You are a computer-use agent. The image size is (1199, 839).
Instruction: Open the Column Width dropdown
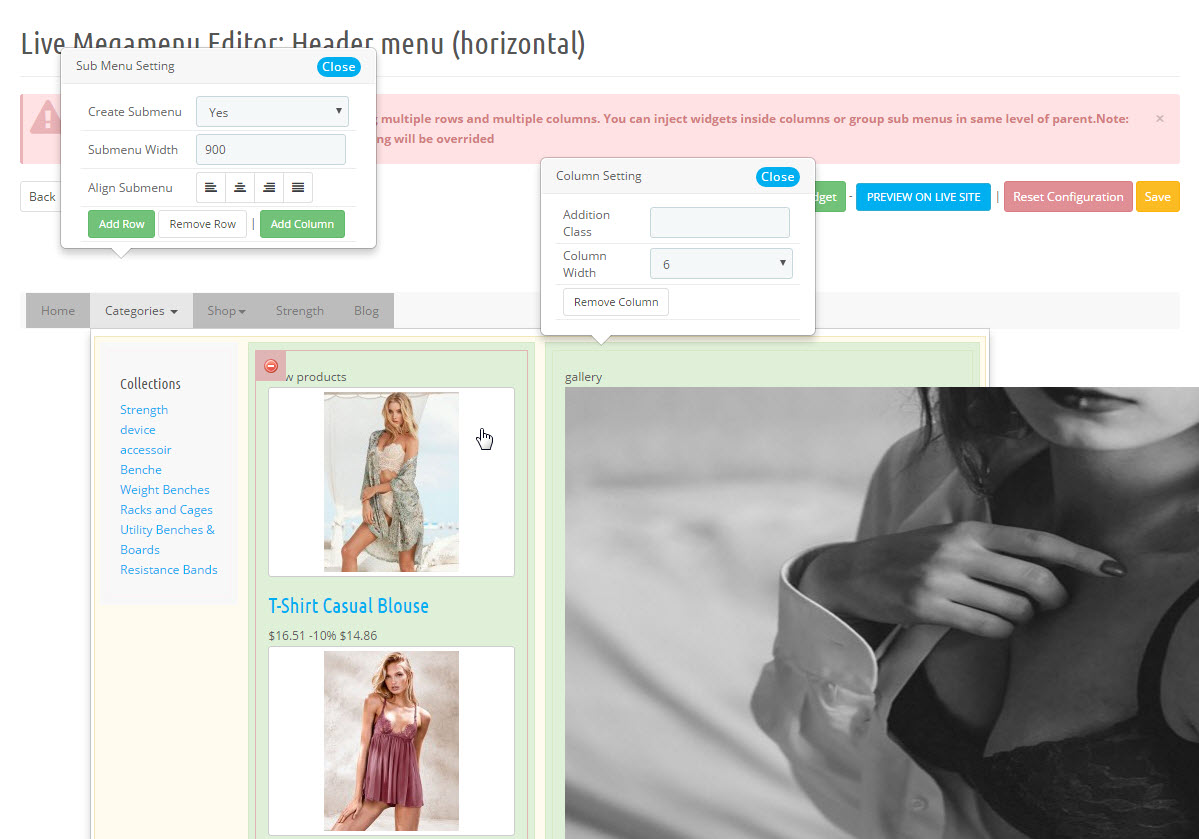click(x=721, y=264)
